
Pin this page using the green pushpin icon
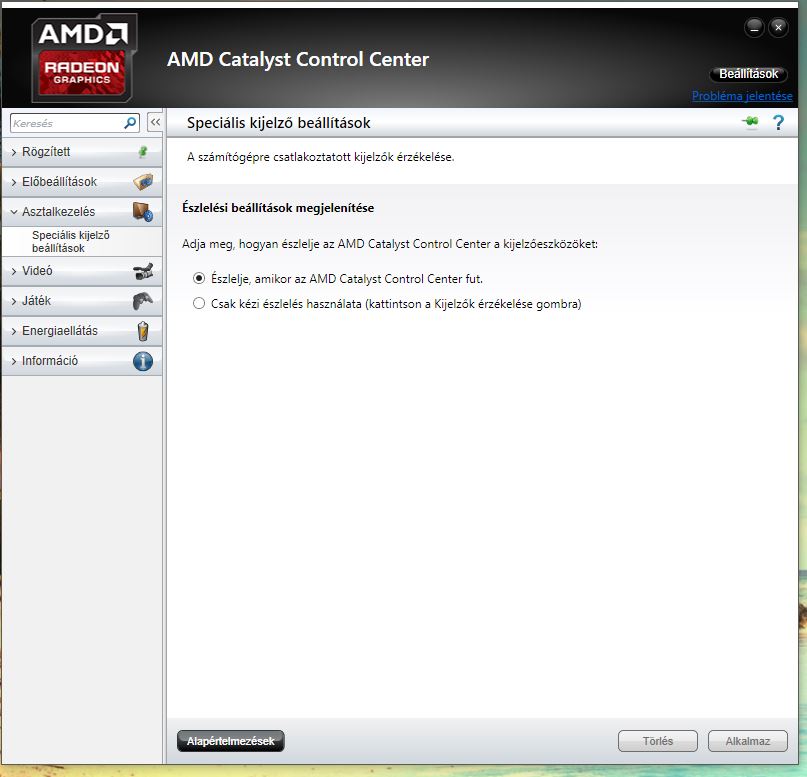751,122
